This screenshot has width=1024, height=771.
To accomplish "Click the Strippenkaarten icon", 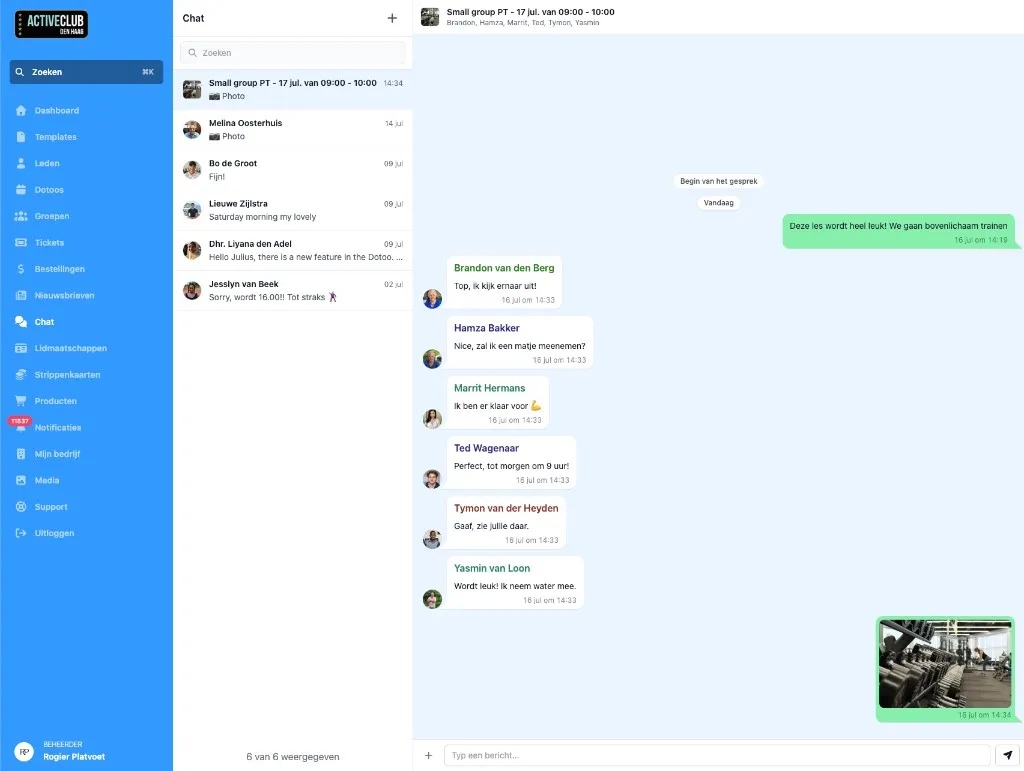I will click(21, 375).
